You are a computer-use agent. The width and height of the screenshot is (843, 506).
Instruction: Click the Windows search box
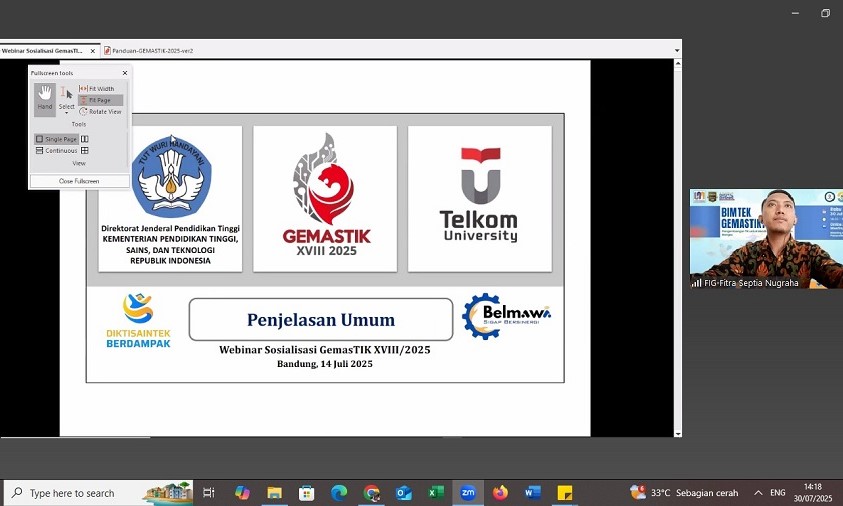pos(98,493)
